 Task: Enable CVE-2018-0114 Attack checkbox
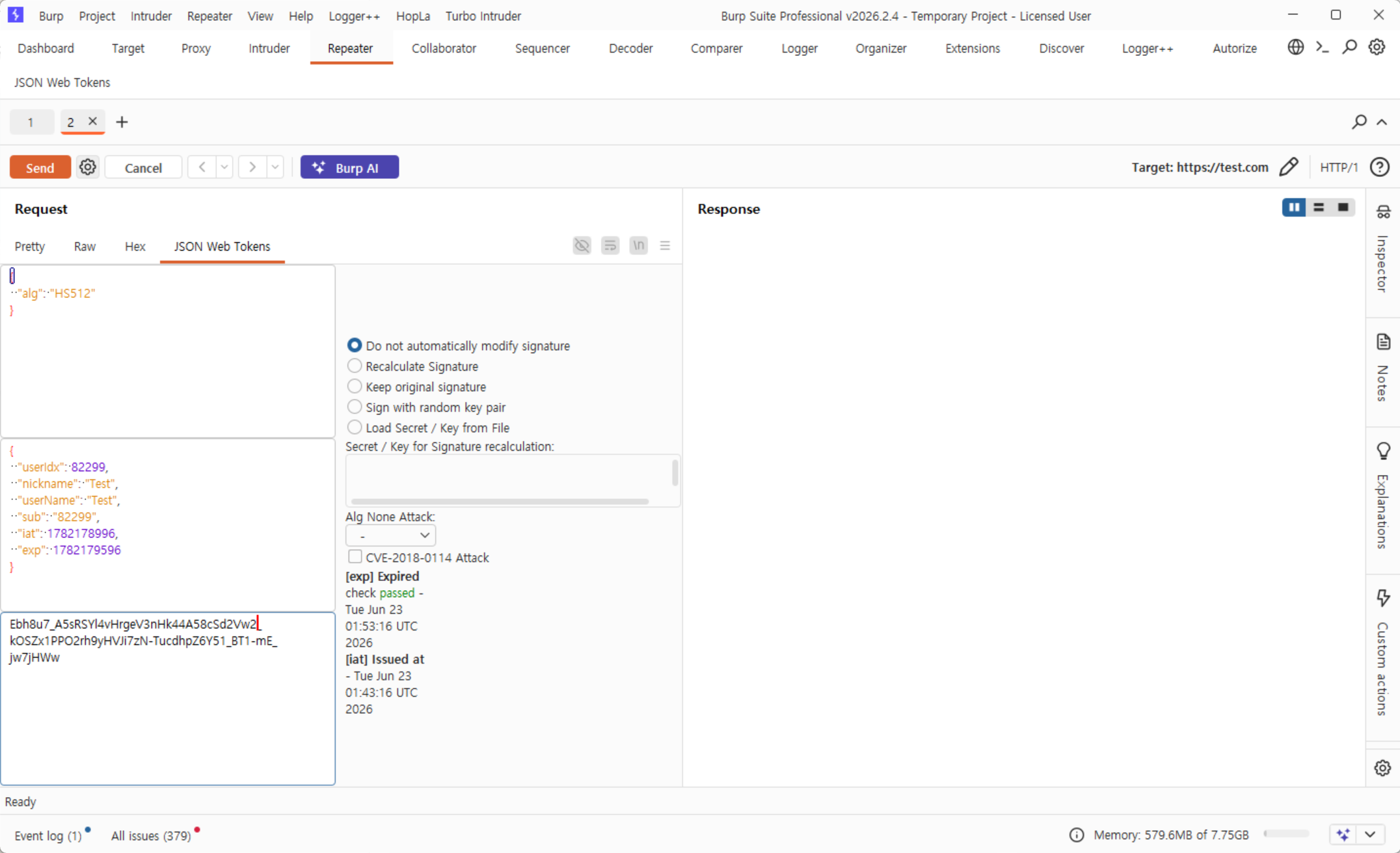355,557
